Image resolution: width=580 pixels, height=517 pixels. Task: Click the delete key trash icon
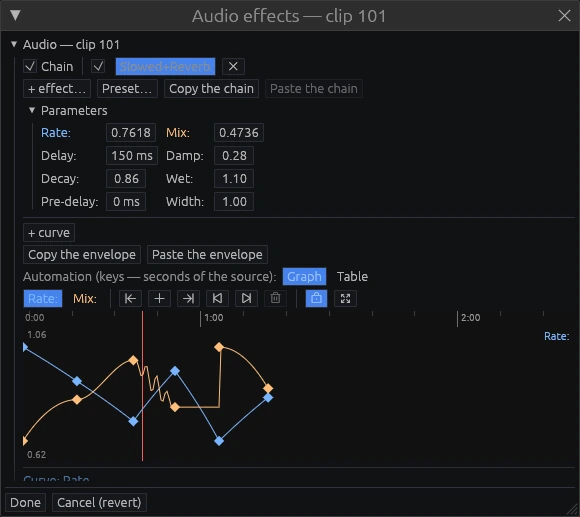point(275,298)
